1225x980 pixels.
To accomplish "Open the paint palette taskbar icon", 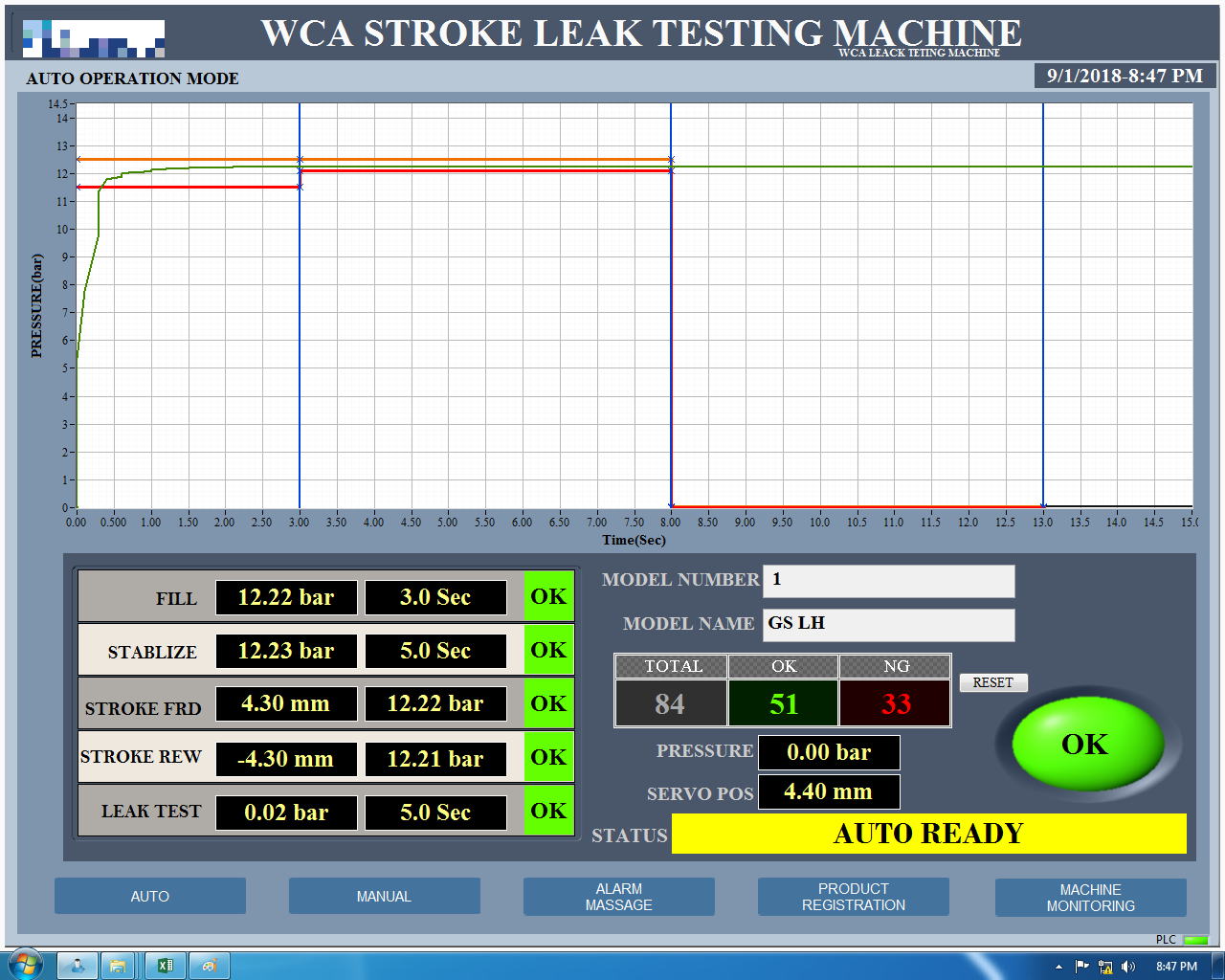I will pos(210,966).
